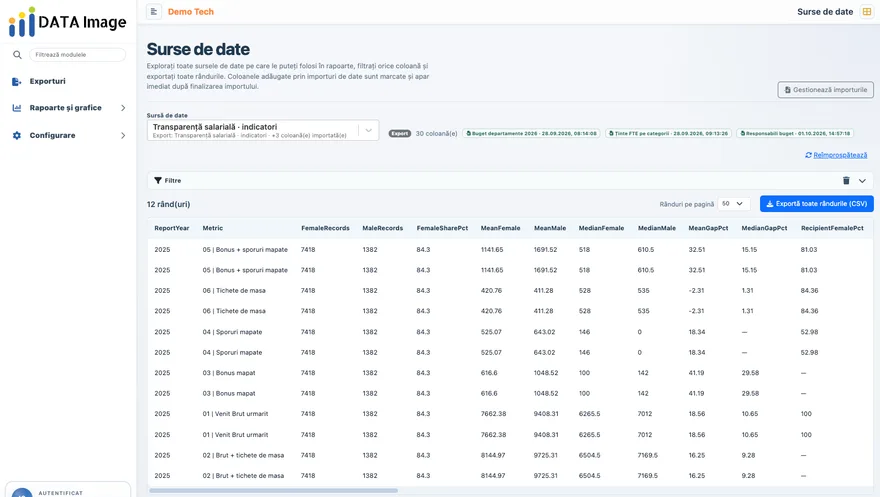The height and width of the screenshot is (497, 880).
Task: Click the MedianMale column header
Action: click(657, 228)
